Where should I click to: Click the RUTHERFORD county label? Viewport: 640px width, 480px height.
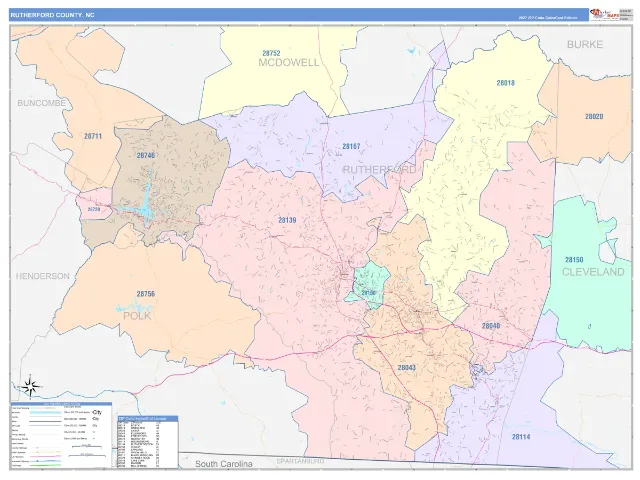coord(380,170)
